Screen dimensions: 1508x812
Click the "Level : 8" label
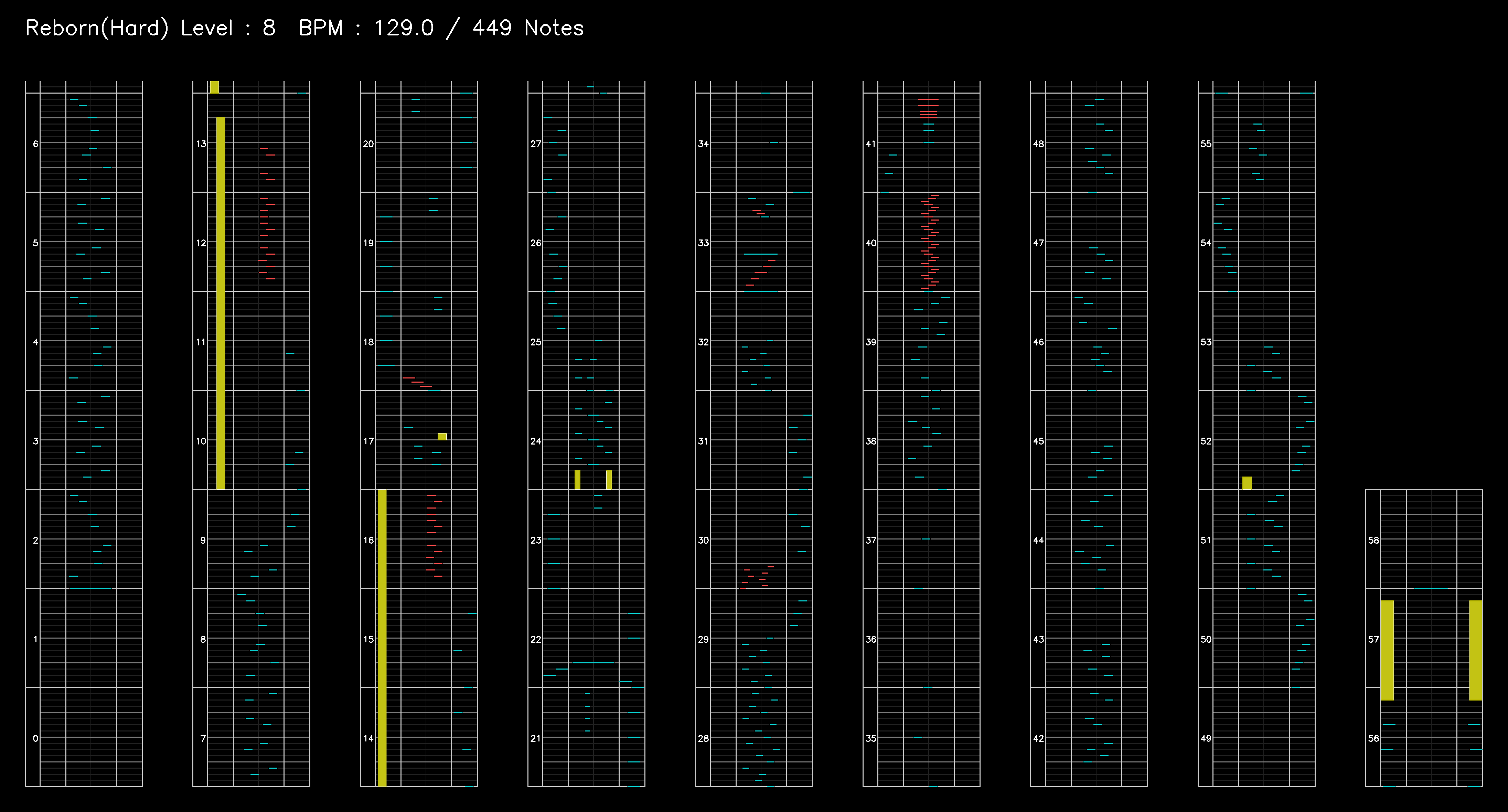click(x=228, y=28)
